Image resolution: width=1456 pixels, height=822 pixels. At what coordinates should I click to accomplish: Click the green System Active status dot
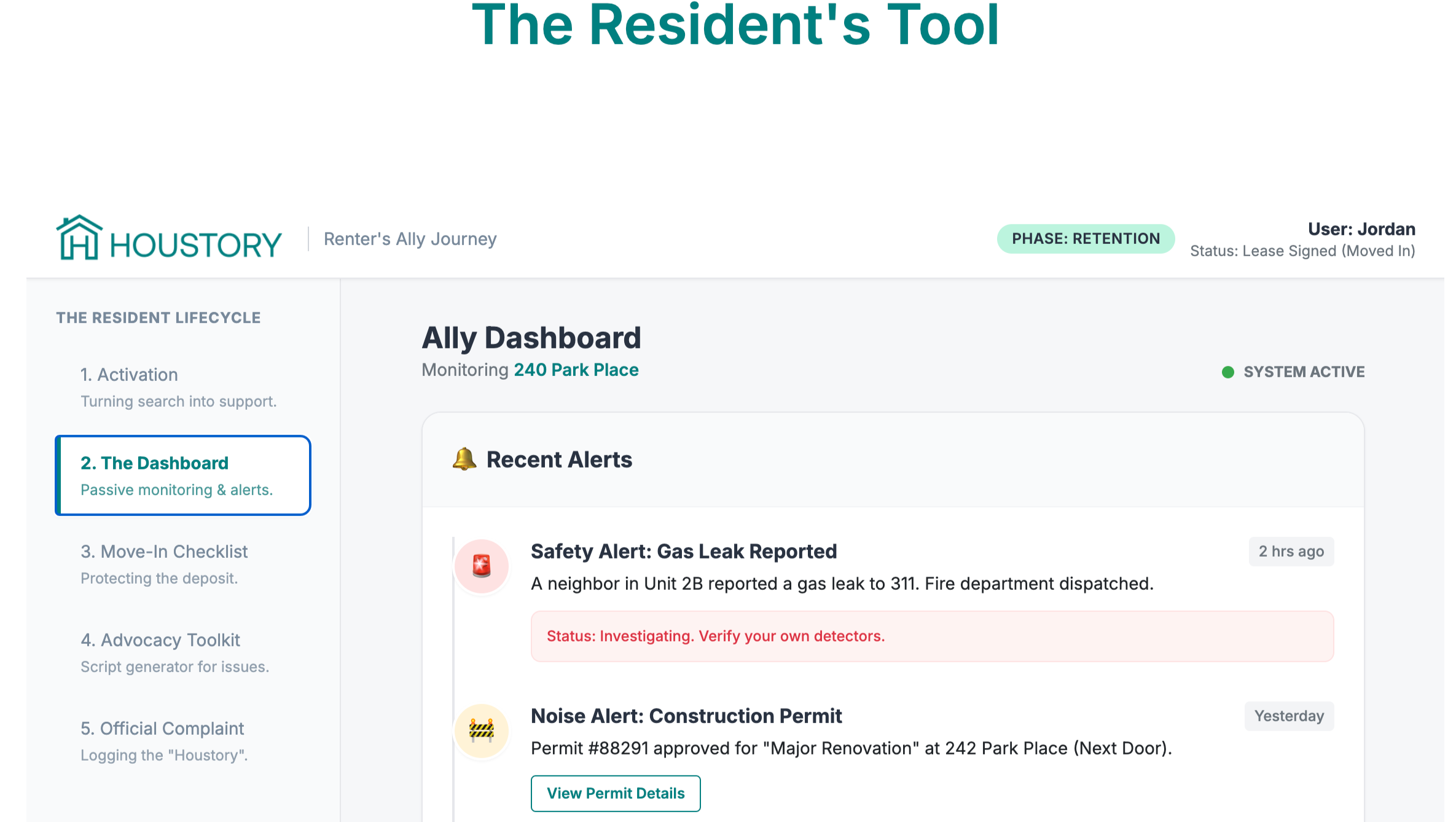pos(1227,372)
